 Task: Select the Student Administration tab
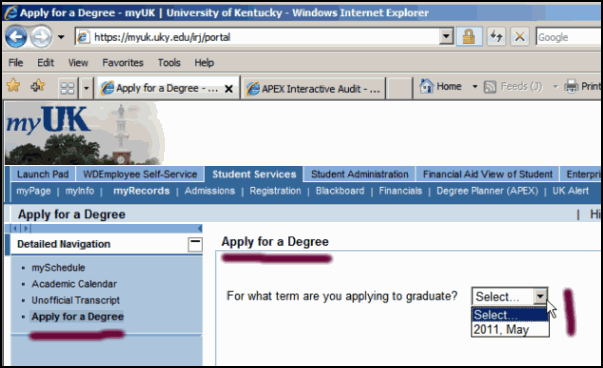pyautogui.click(x=360, y=174)
